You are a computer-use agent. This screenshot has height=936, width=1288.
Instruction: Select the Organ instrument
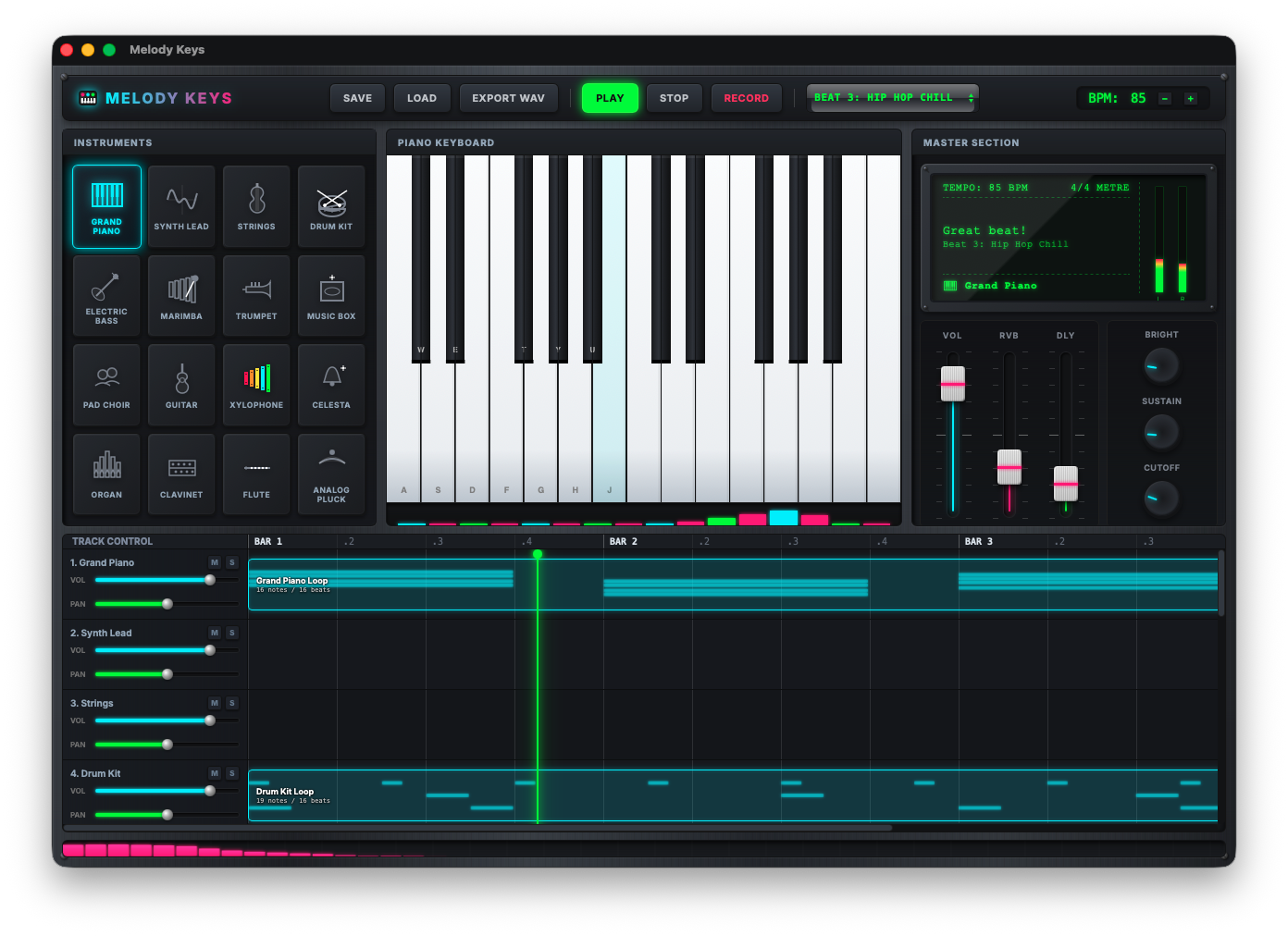[x=106, y=474]
